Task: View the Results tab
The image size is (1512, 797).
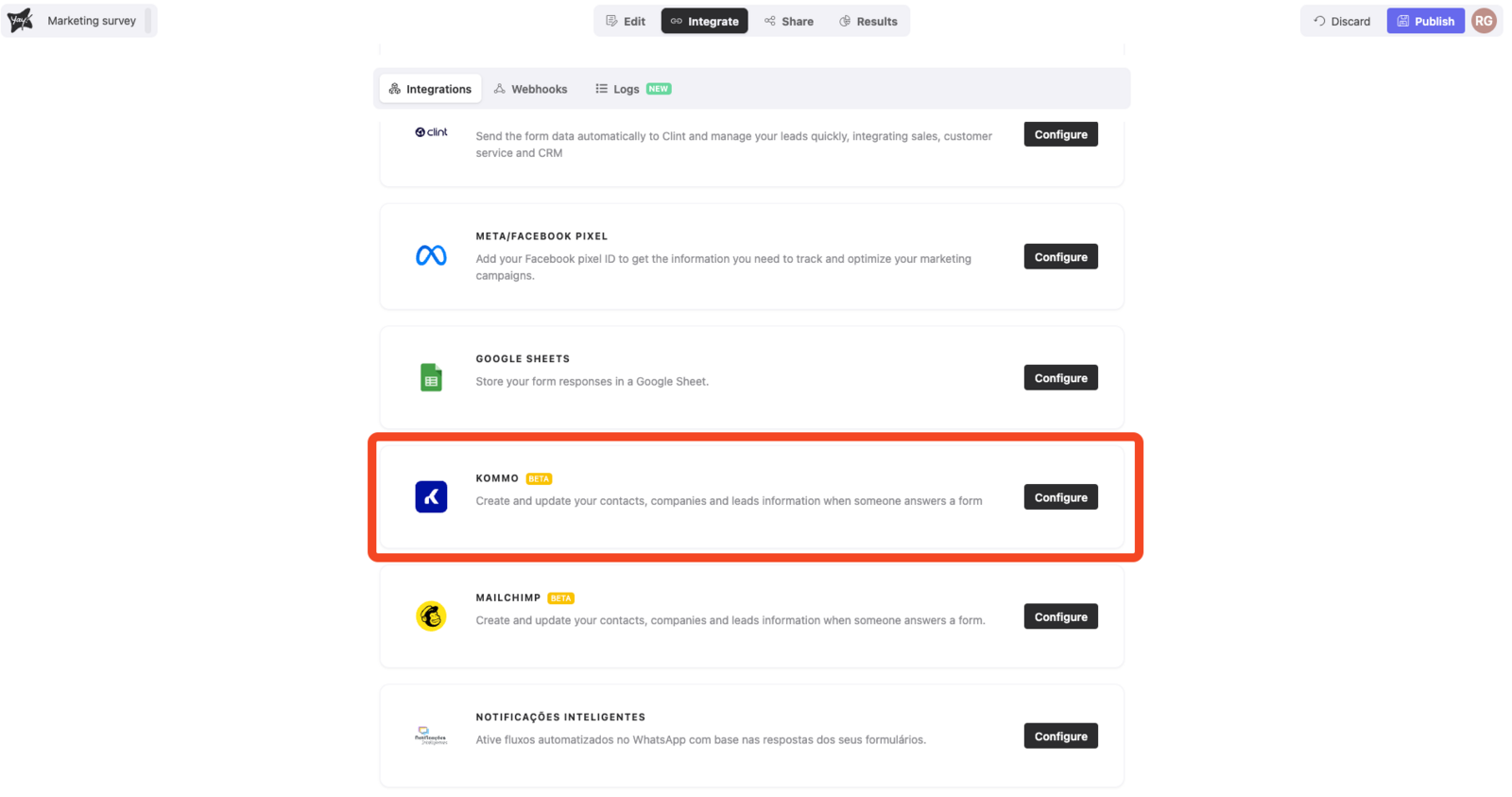Action: click(868, 21)
